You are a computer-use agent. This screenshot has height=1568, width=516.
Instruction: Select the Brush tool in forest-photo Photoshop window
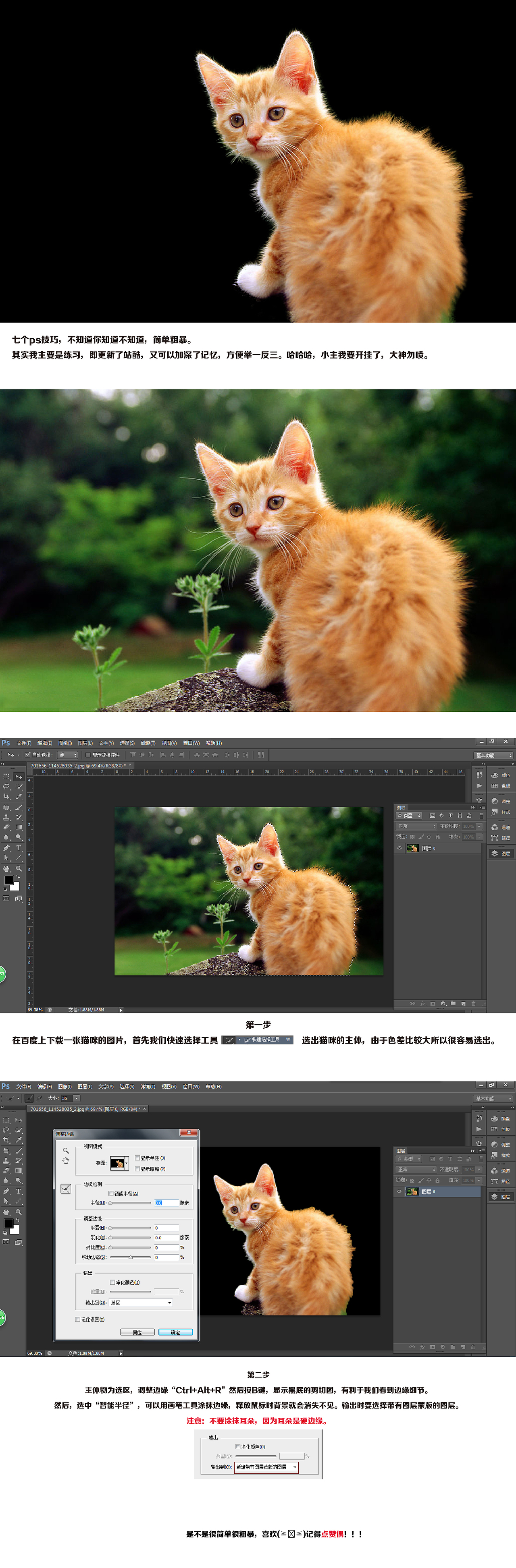click(x=19, y=807)
